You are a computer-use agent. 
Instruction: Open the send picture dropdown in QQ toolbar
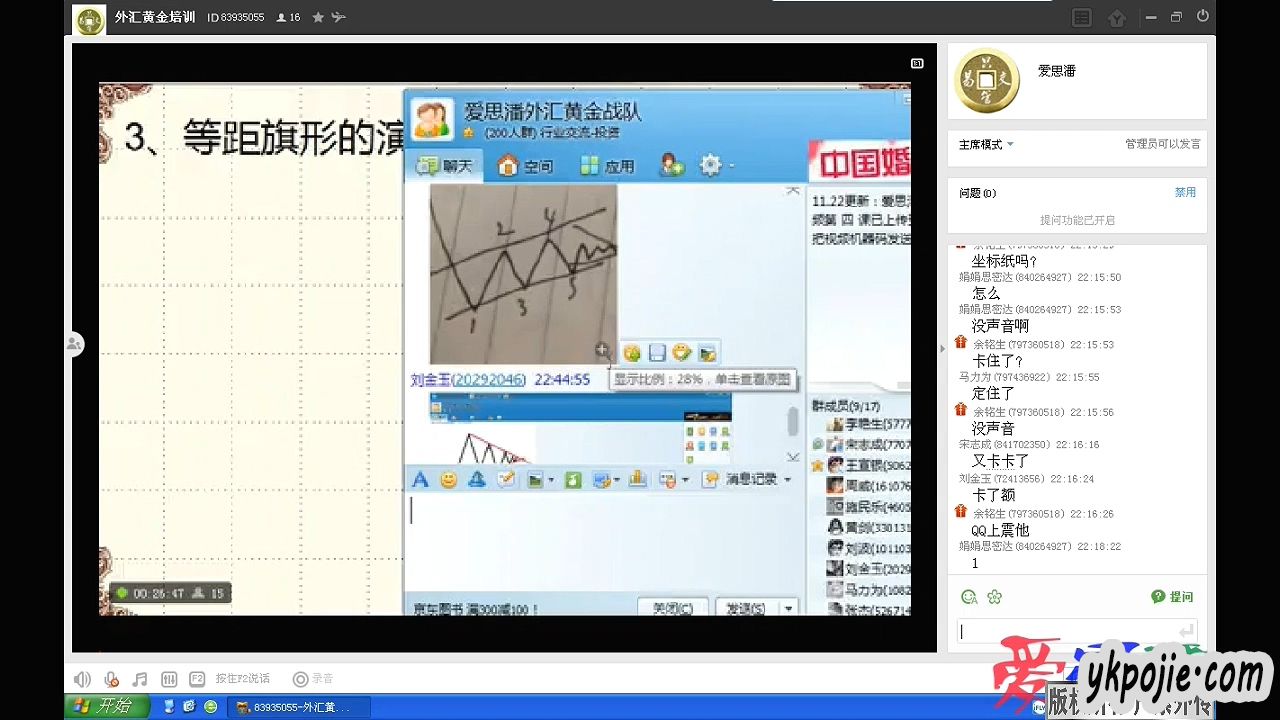(x=541, y=480)
